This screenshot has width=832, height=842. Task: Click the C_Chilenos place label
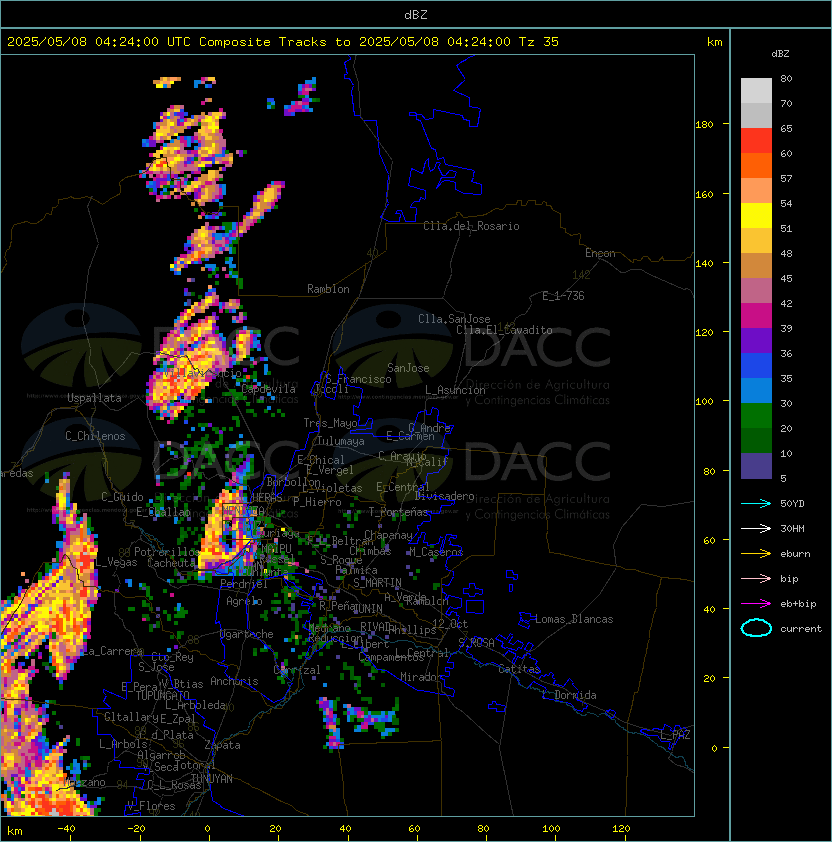click(x=95, y=436)
